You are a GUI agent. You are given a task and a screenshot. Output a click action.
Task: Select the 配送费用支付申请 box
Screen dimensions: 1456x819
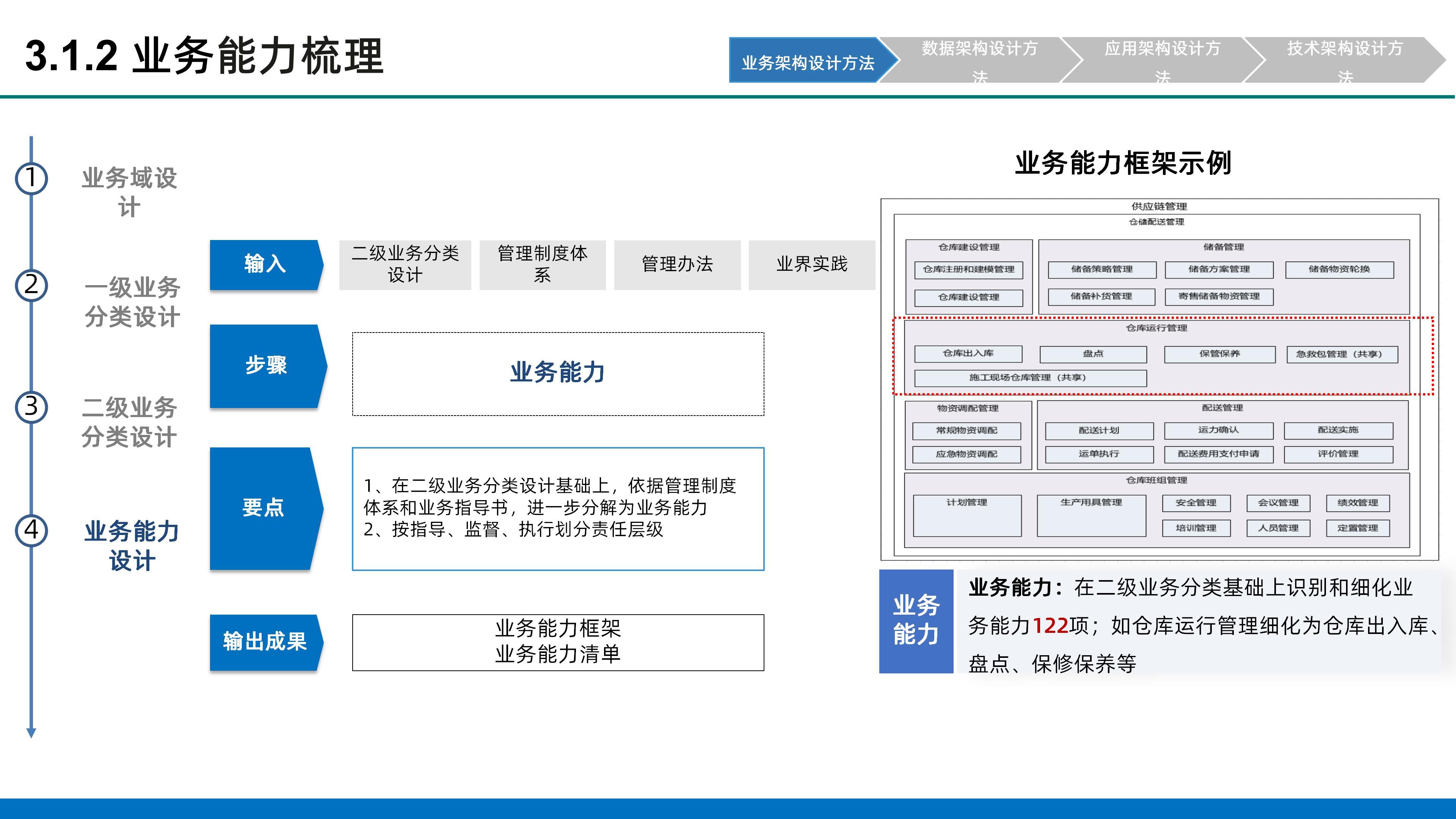click(x=1219, y=455)
